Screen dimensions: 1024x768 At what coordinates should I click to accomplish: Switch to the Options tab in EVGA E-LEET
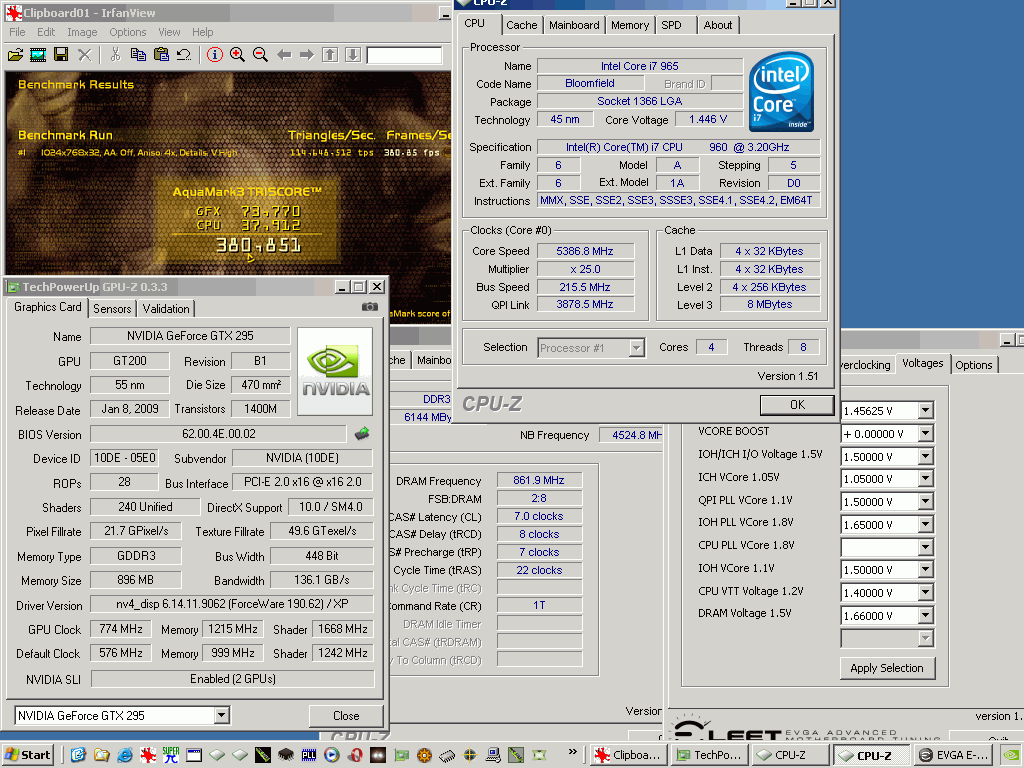pos(974,364)
